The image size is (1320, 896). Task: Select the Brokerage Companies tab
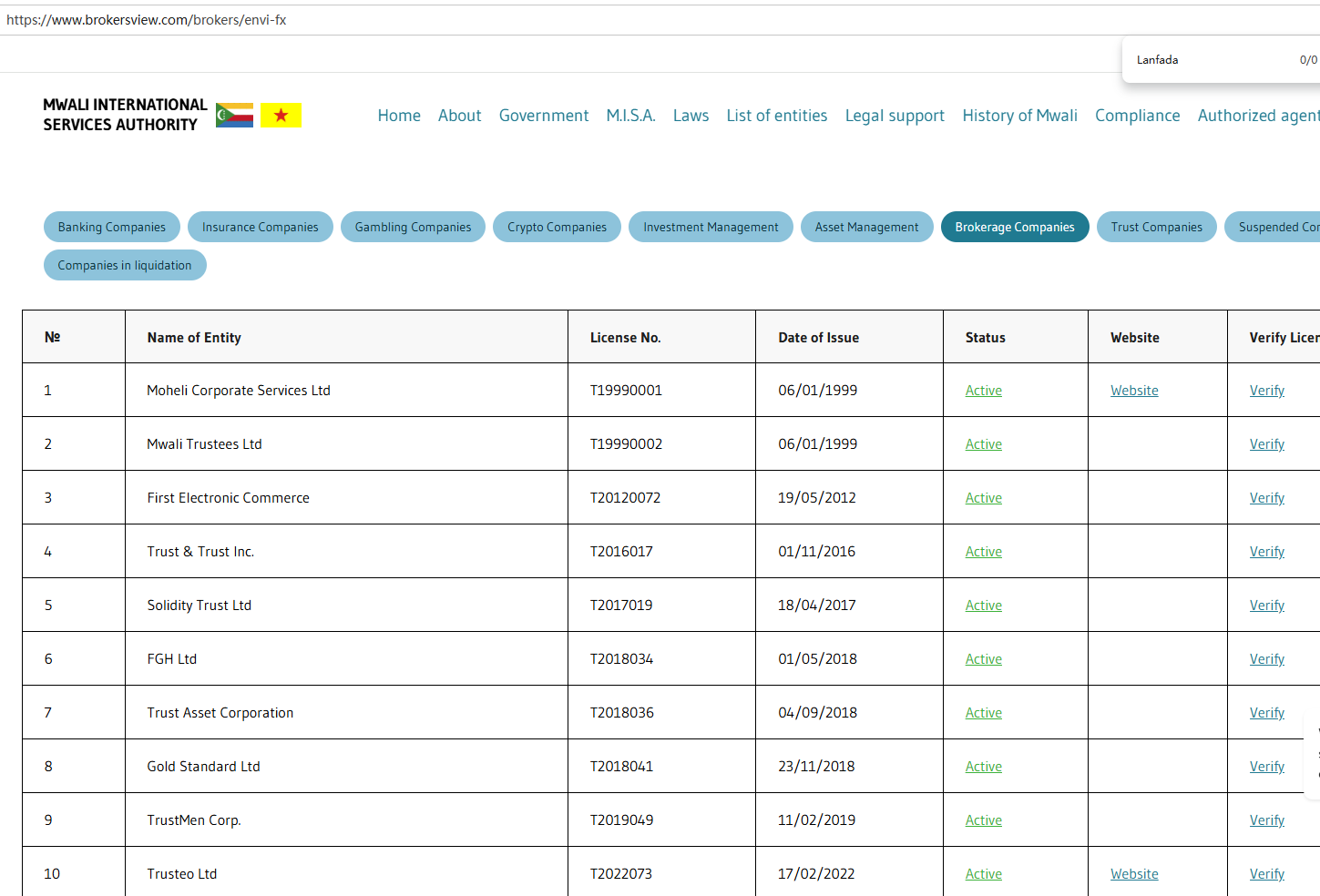pyautogui.click(x=1014, y=227)
